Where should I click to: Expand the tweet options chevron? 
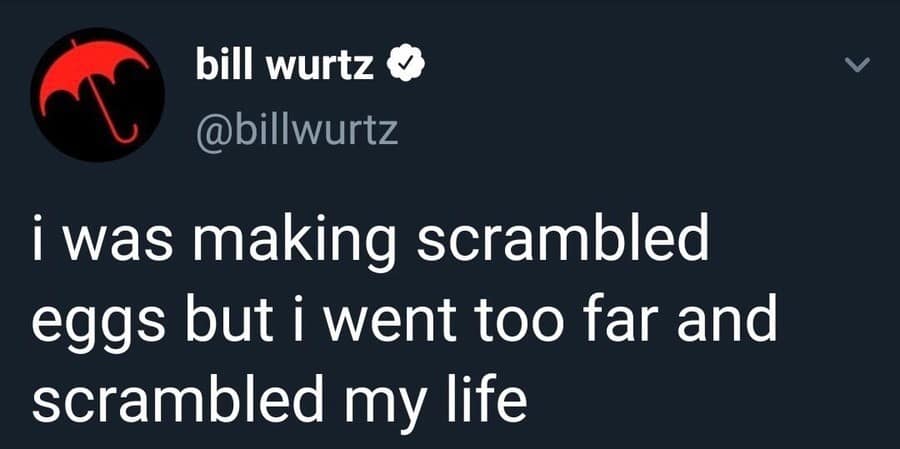point(852,66)
